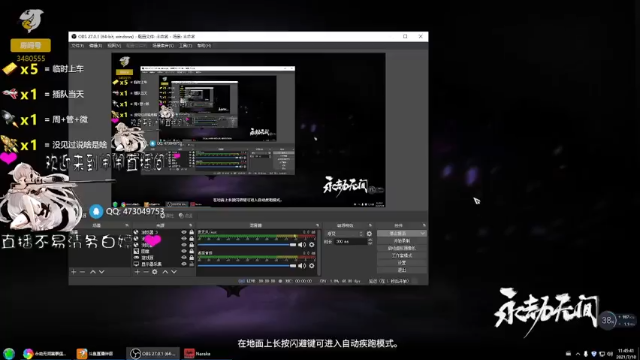Toggle the lock on the image source row
Screen dimensions: 640x360
(191, 251)
